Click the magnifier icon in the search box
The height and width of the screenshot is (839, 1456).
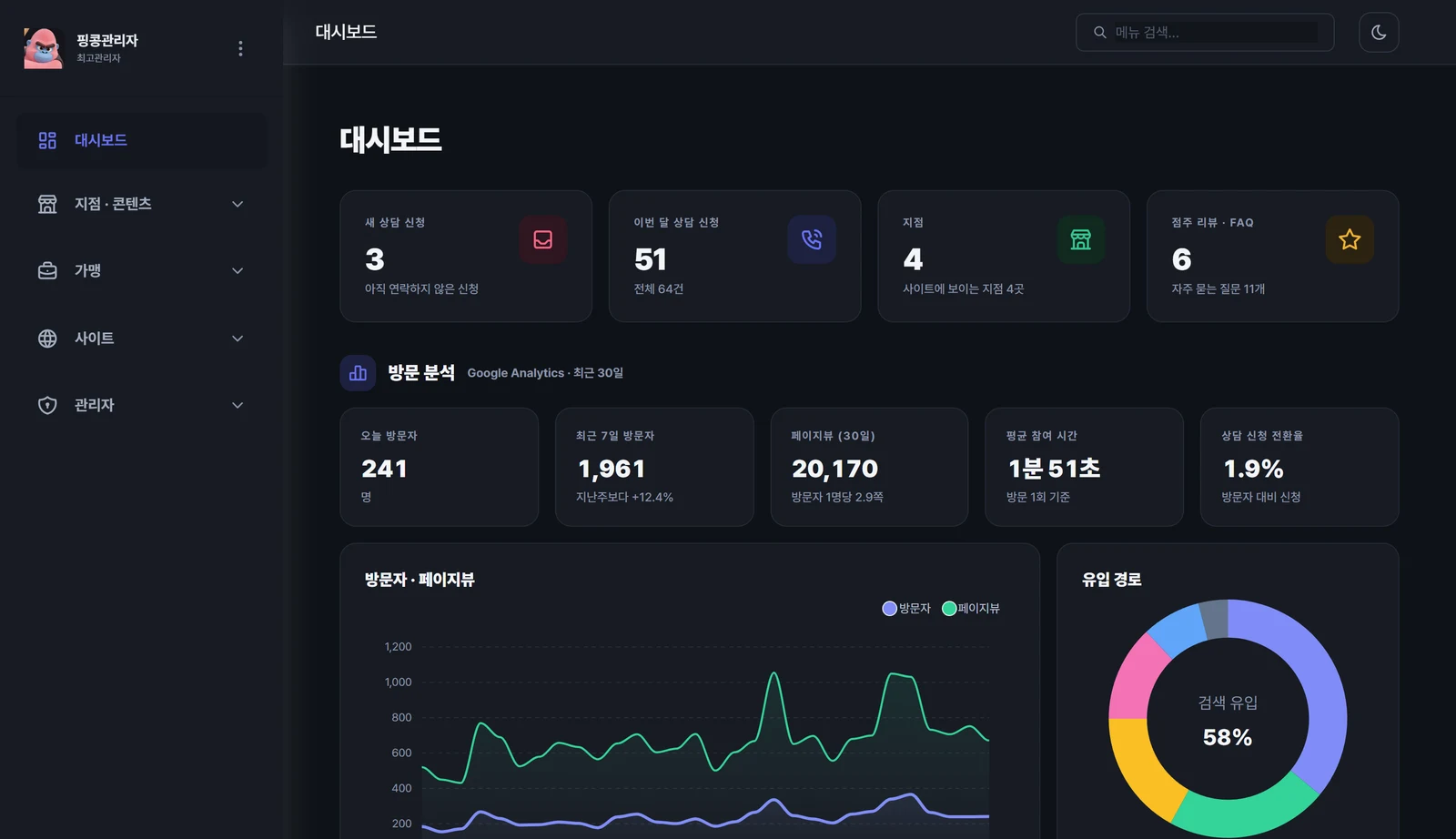pos(1100,33)
